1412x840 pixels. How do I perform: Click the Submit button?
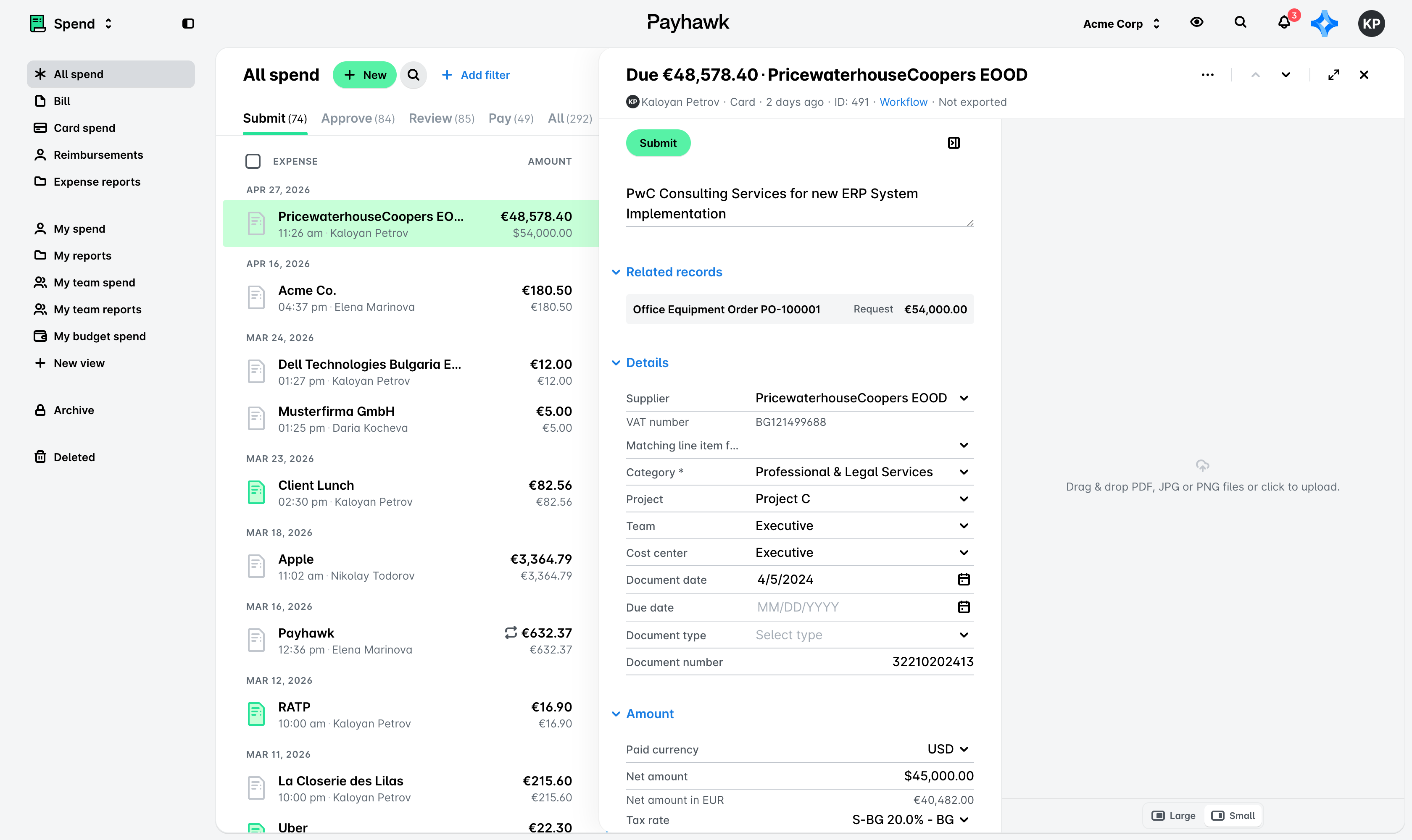pyautogui.click(x=658, y=143)
